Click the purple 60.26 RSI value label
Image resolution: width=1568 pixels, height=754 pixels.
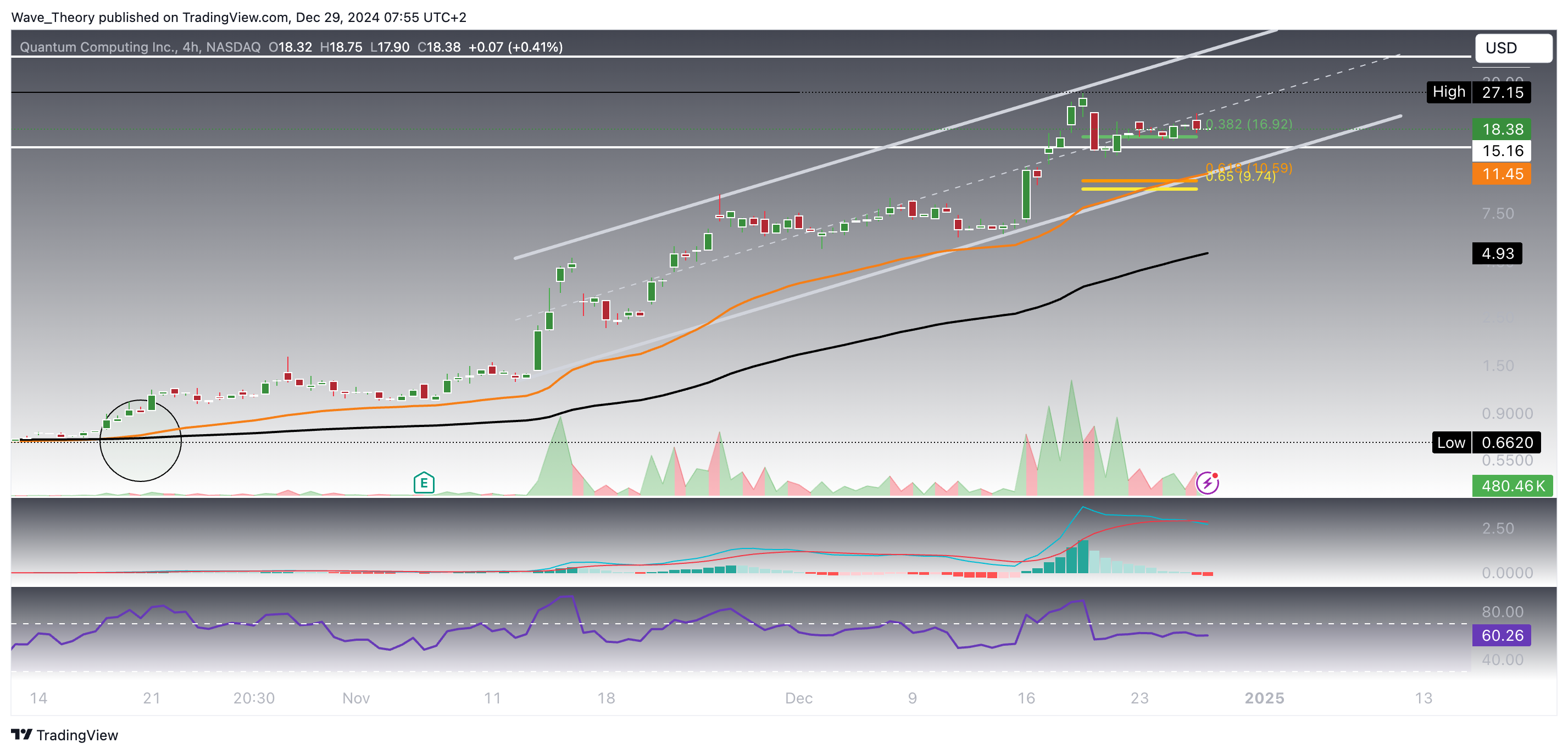coord(1502,635)
